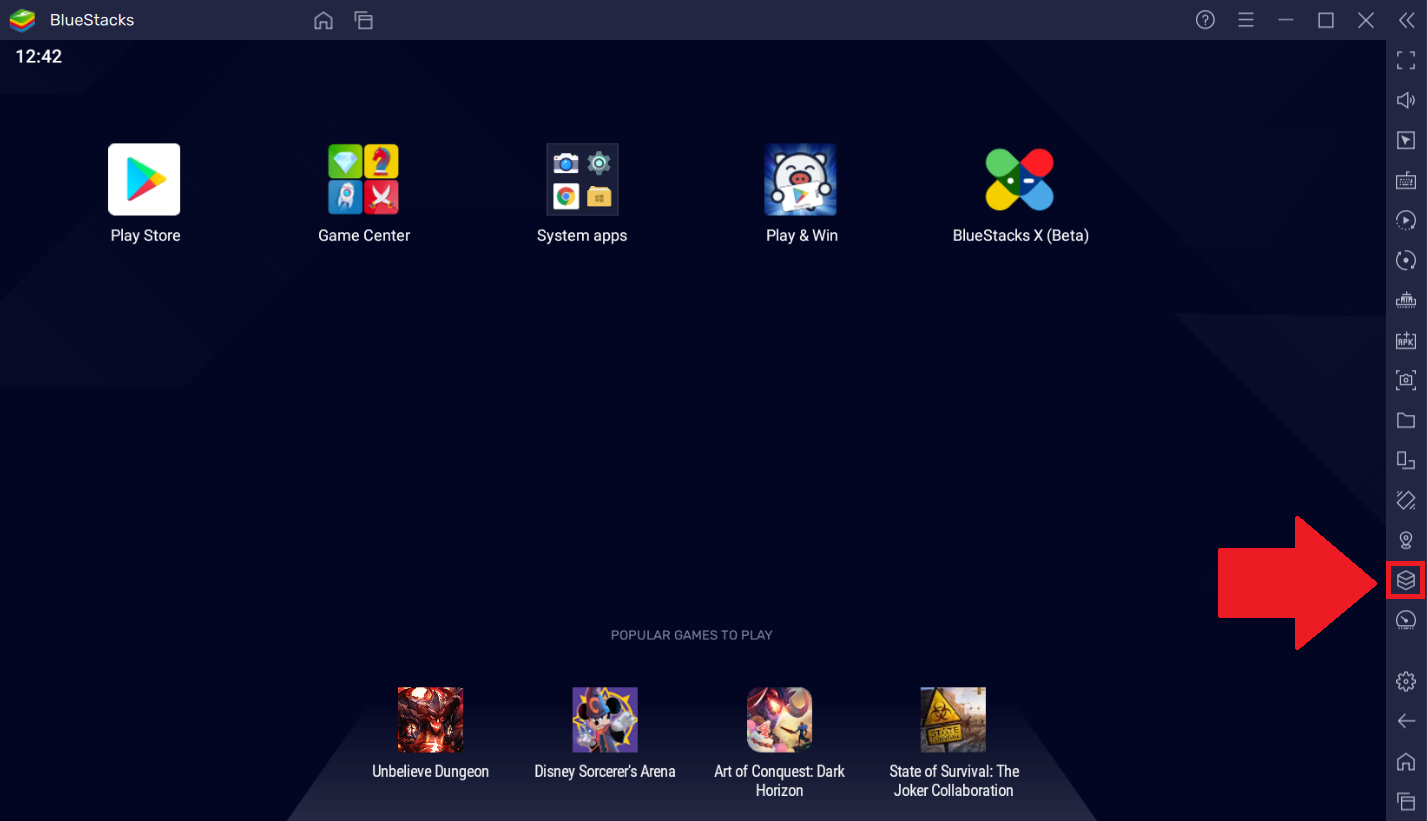Toggle Eco mode gauge icon in sidebar
The image size is (1427, 821).
point(1405,620)
